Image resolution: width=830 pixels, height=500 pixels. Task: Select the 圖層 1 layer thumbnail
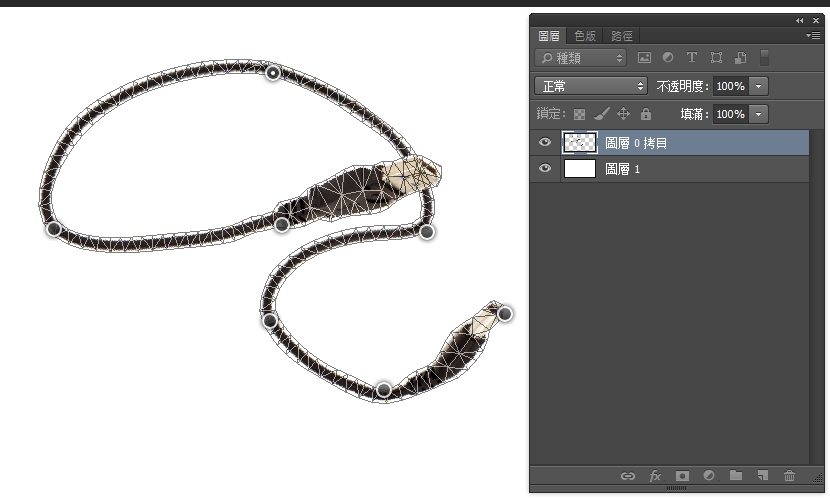(580, 169)
